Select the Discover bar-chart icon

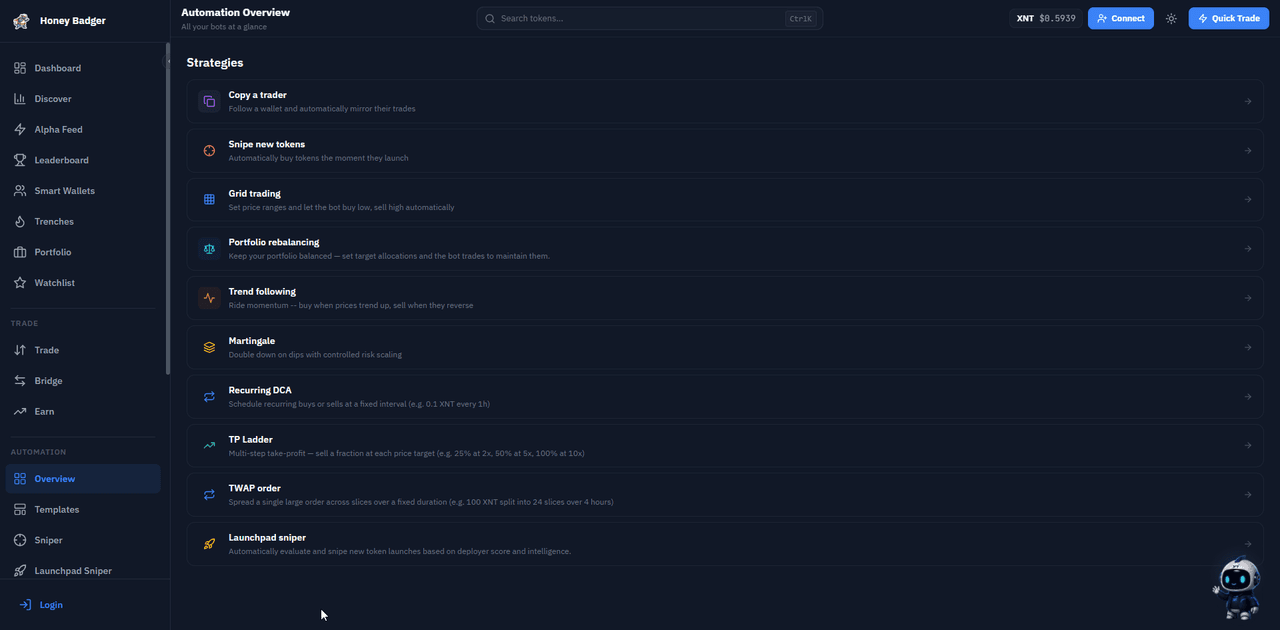click(x=20, y=99)
